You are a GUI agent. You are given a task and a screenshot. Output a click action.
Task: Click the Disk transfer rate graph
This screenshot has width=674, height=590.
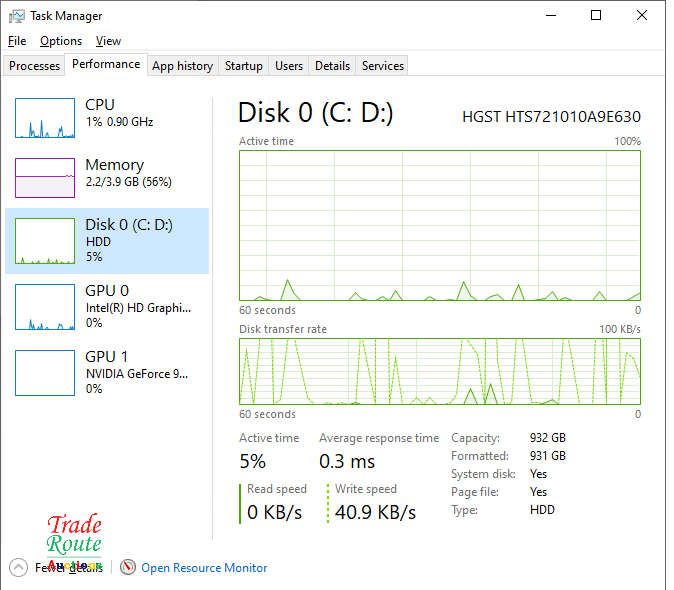pyautogui.click(x=439, y=371)
